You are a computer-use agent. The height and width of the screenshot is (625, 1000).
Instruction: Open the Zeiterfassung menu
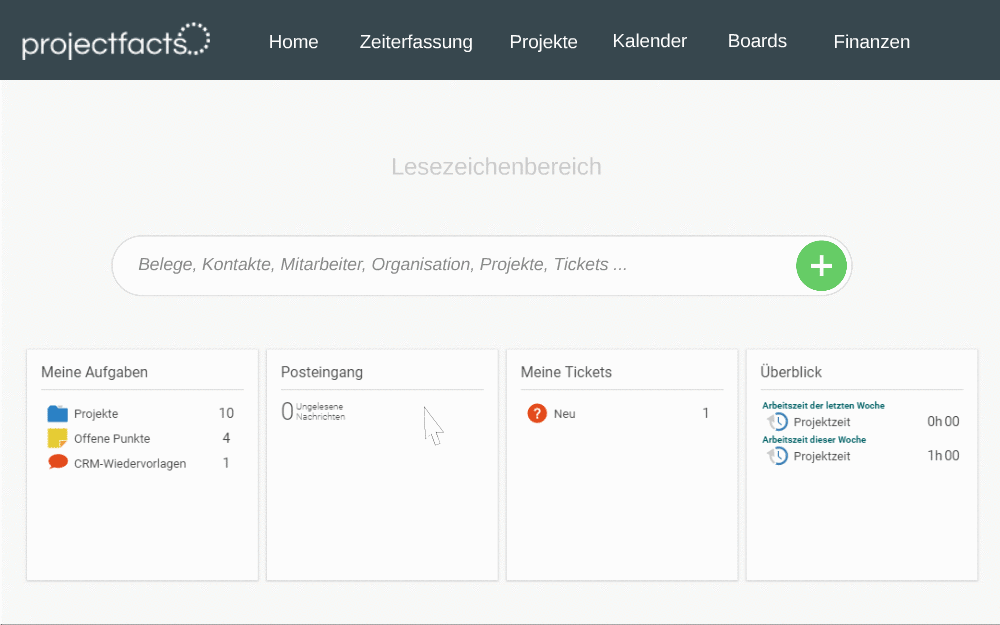(416, 41)
